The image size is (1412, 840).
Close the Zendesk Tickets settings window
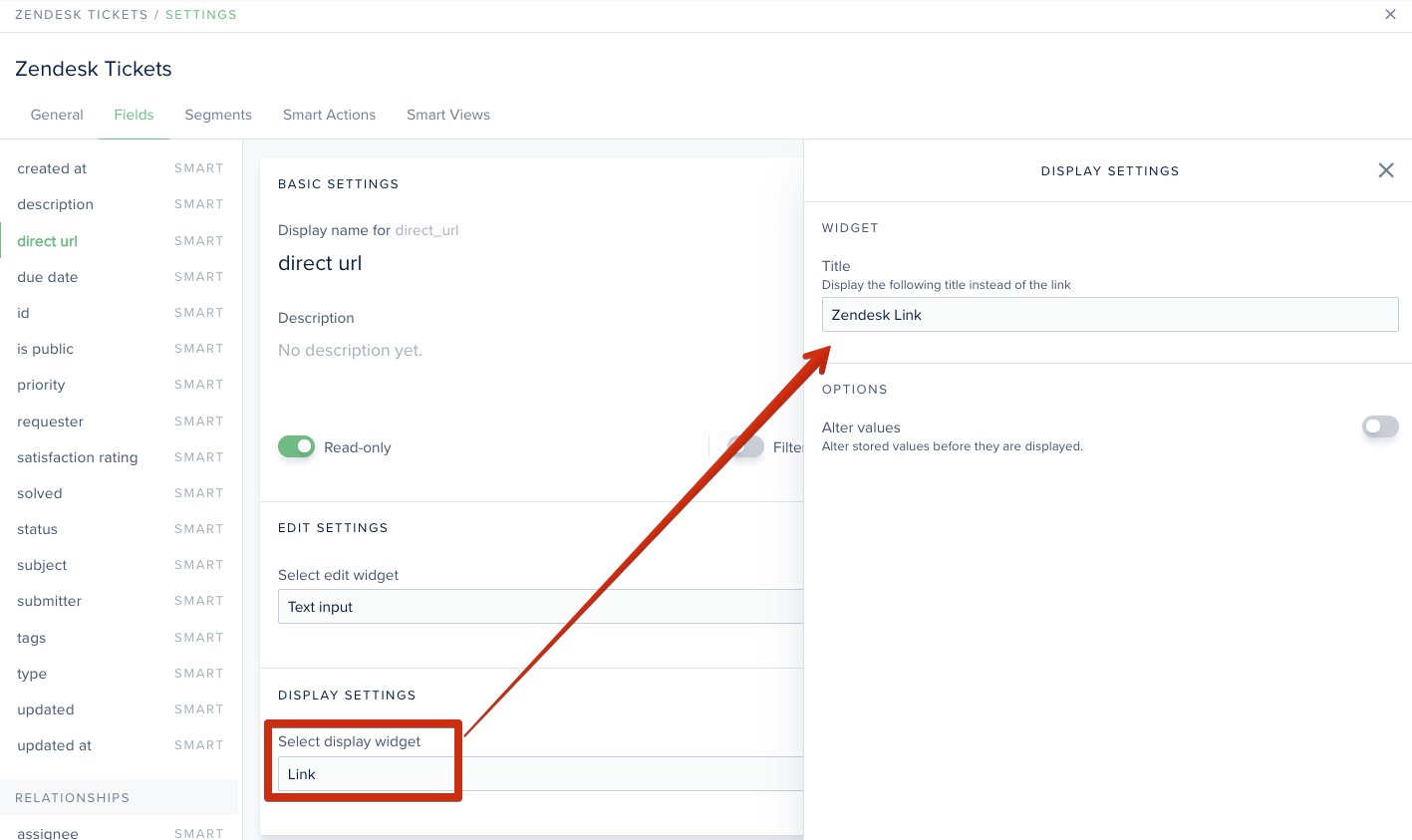coord(1390,14)
